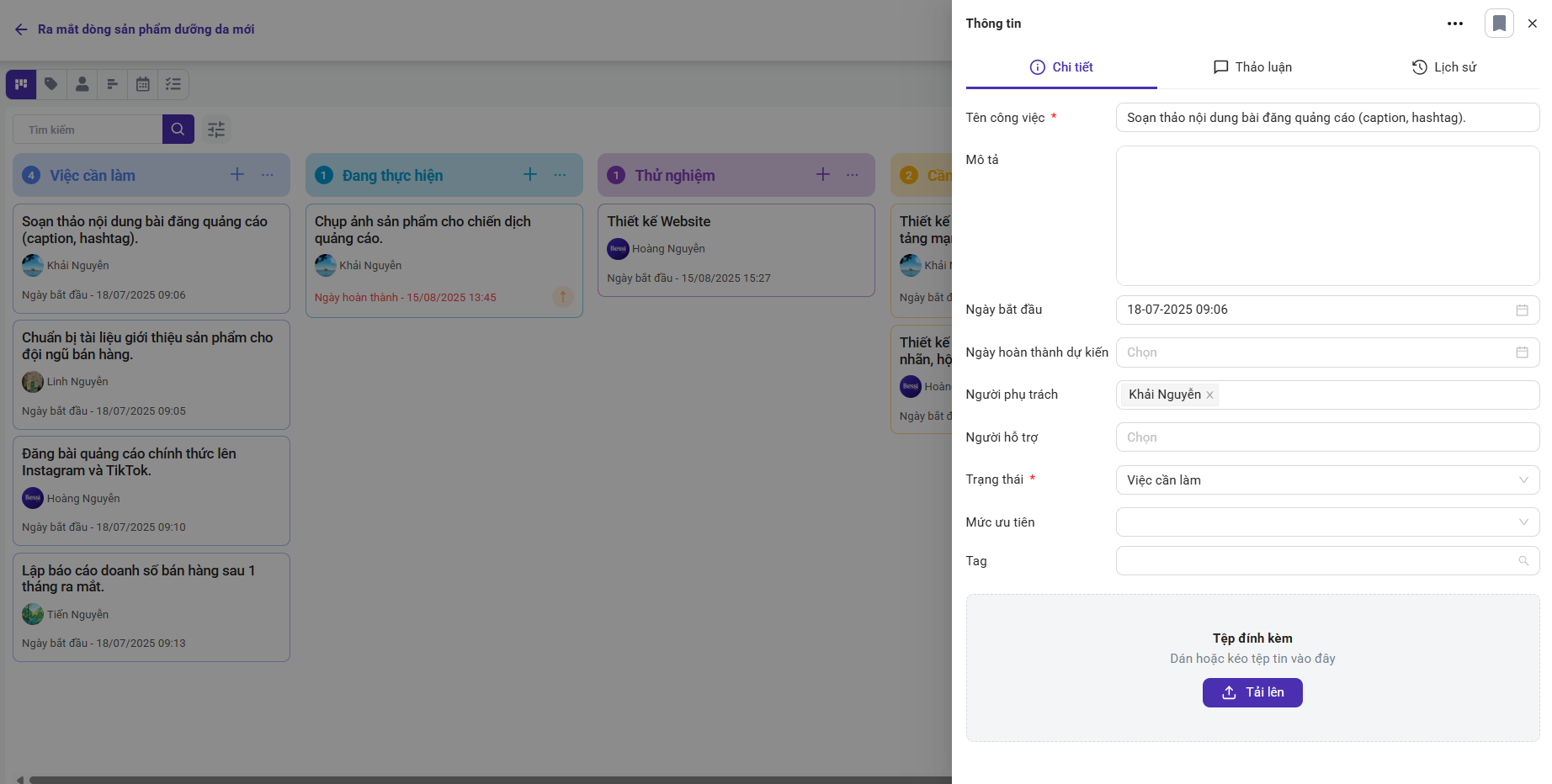The width and height of the screenshot is (1552, 784).
Task: Click the Mô tả description text area
Action: (1326, 215)
